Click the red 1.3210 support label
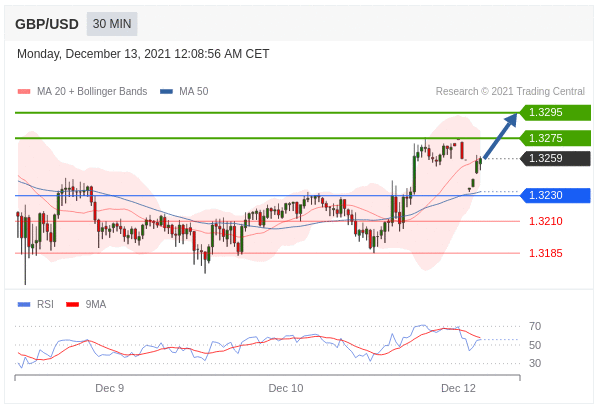The height and width of the screenshot is (406, 596). click(546, 221)
